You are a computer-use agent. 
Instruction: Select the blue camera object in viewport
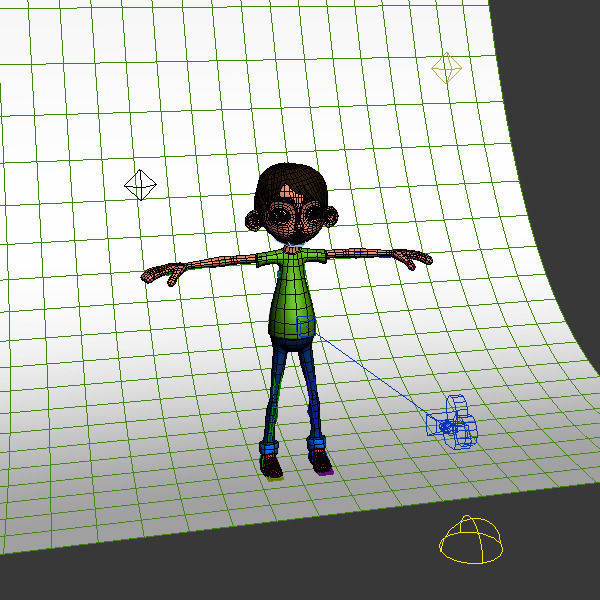(452, 422)
